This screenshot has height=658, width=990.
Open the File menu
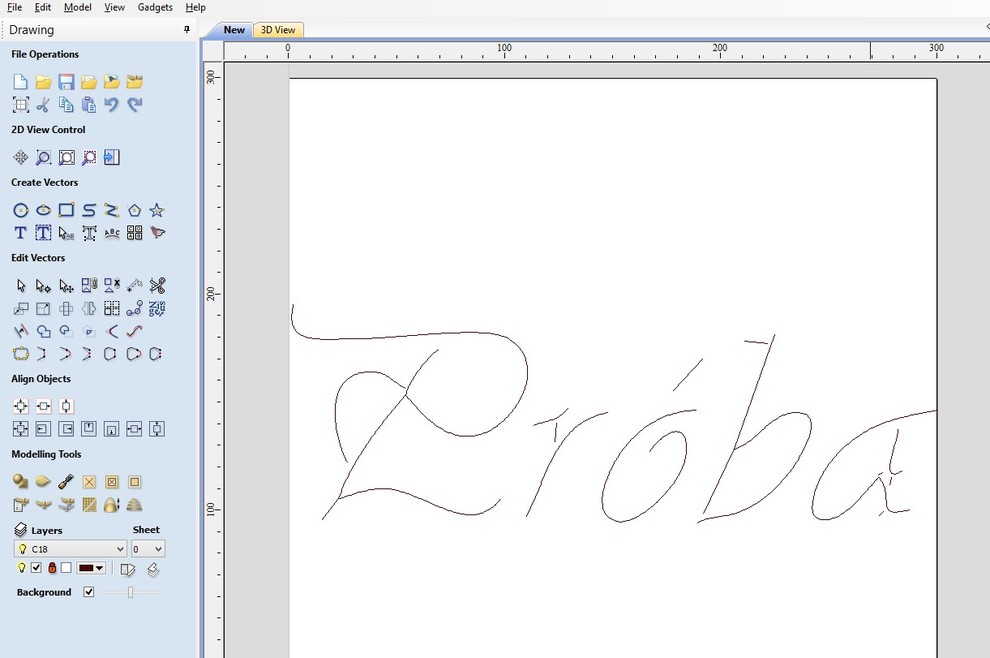pos(15,8)
